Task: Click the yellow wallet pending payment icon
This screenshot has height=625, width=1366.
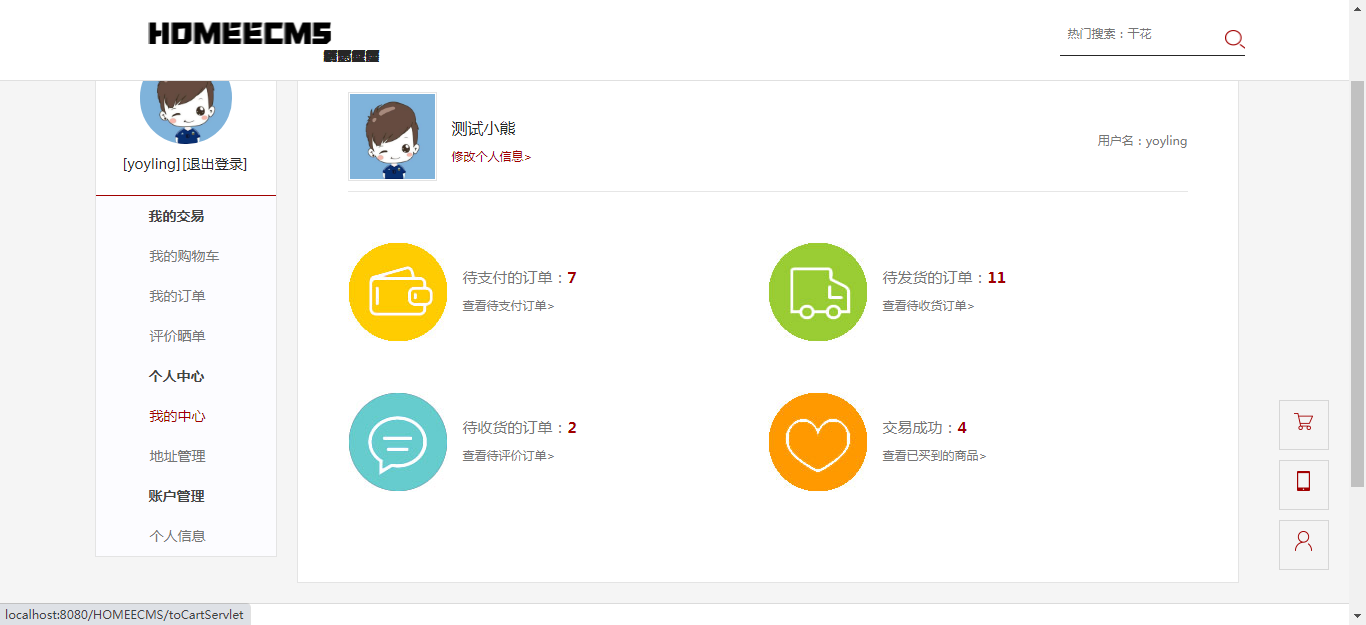Action: [x=398, y=292]
